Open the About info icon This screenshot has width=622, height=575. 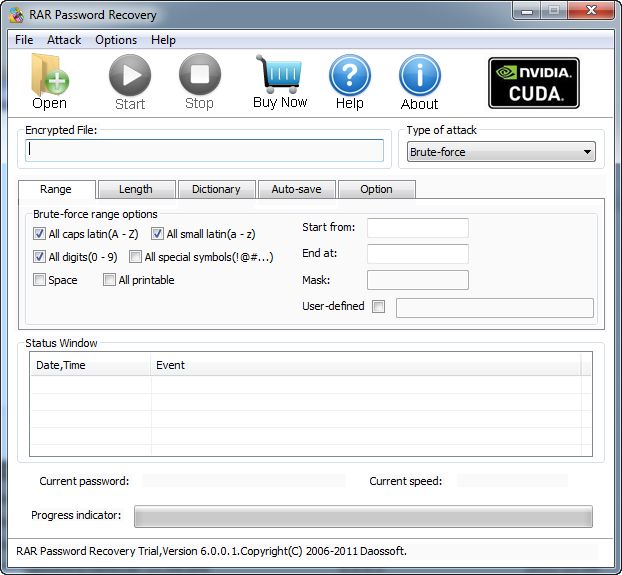click(419, 76)
